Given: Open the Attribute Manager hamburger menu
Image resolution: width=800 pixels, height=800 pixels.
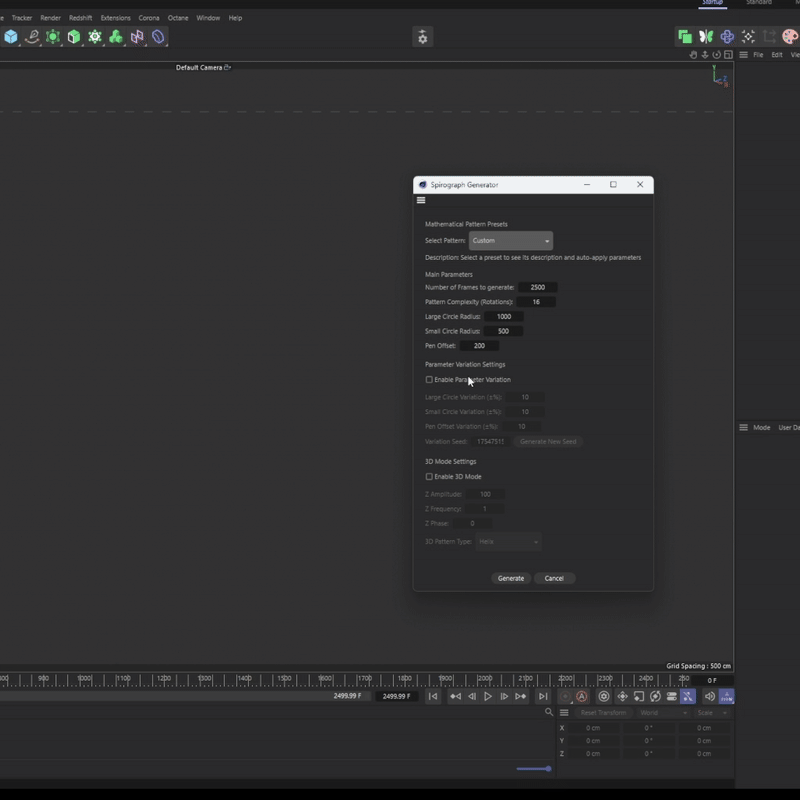Looking at the screenshot, I should [x=743, y=428].
